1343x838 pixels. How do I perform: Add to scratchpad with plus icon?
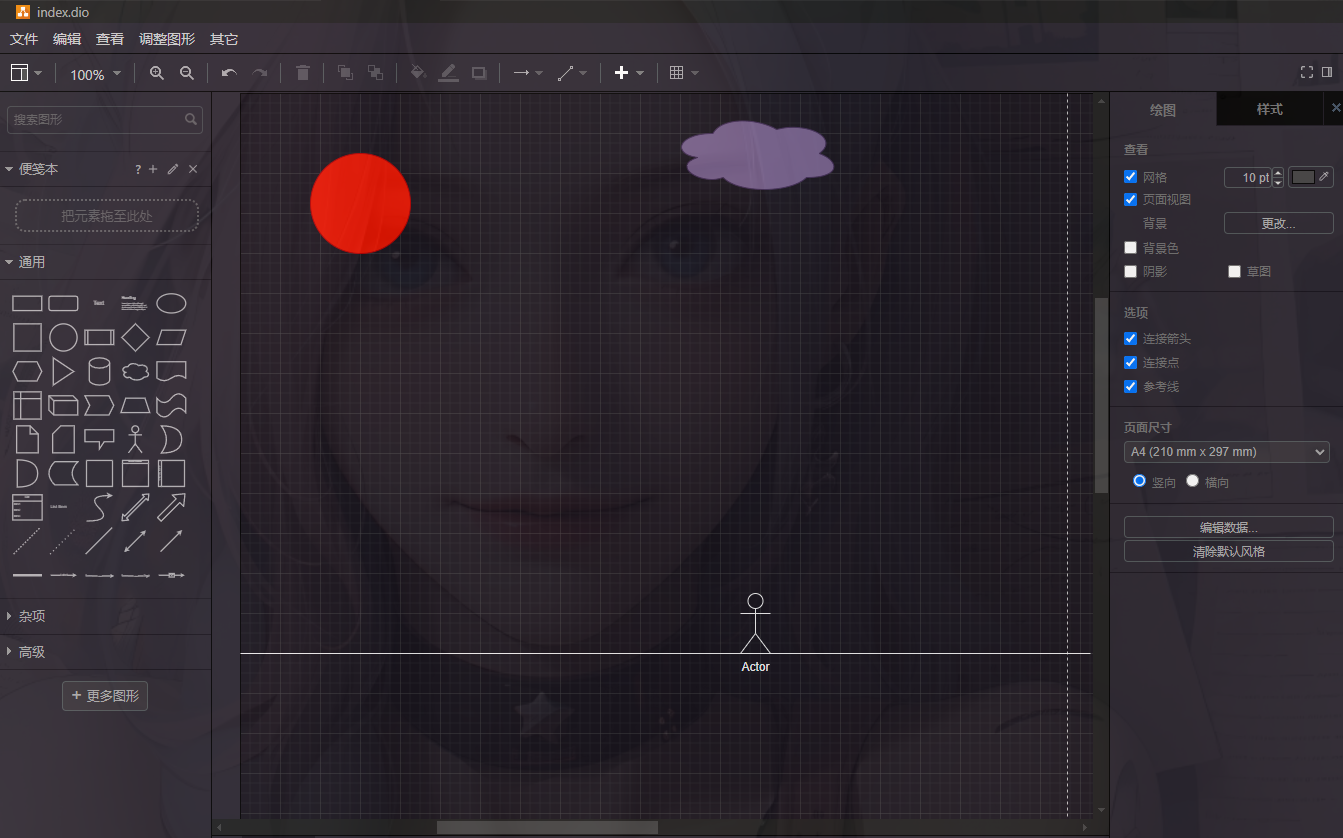pos(153,170)
